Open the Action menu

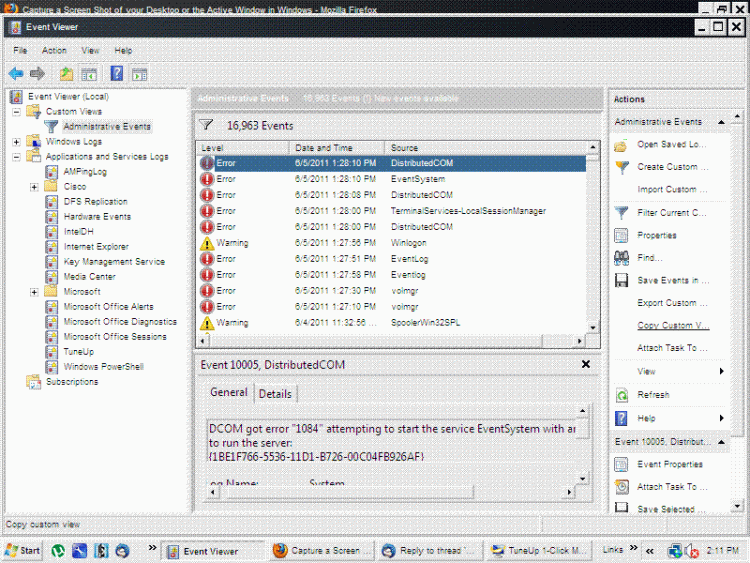[x=54, y=51]
